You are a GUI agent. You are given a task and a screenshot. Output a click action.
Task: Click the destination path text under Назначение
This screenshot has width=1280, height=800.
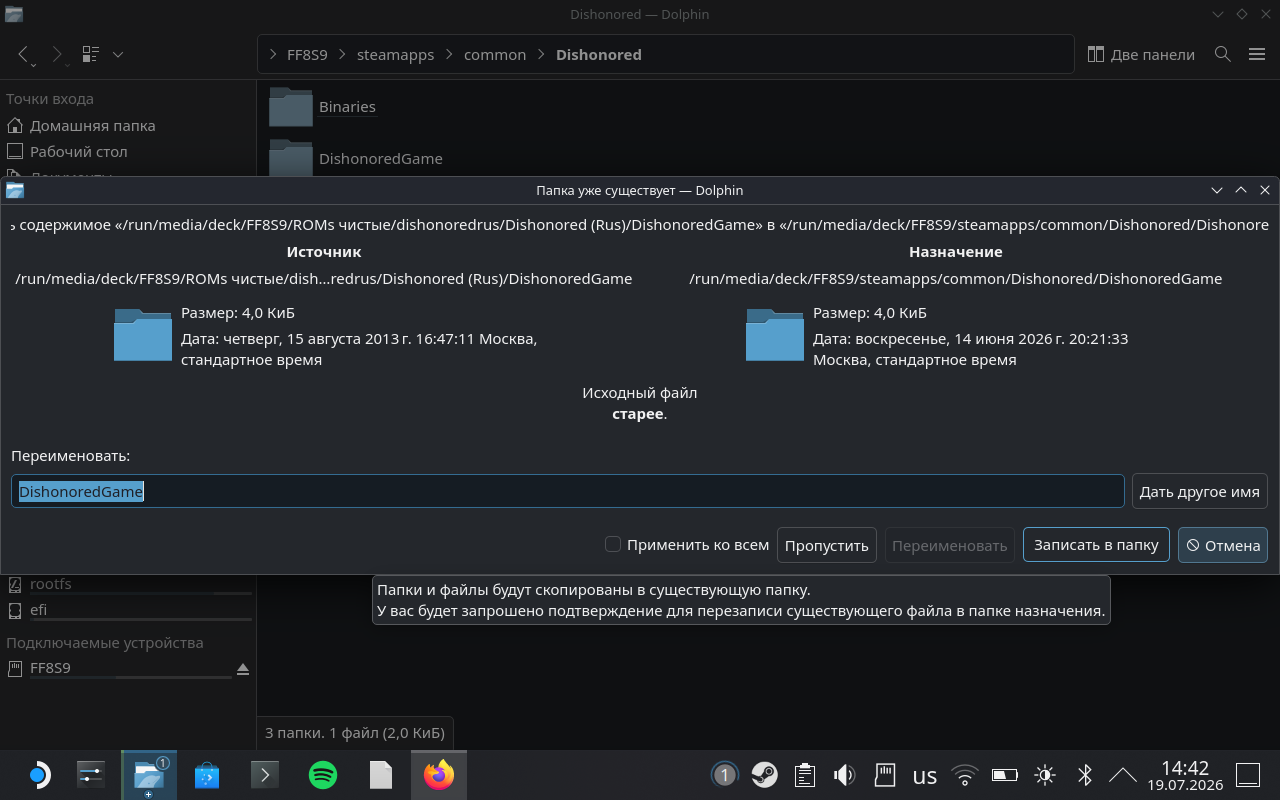coord(956,279)
